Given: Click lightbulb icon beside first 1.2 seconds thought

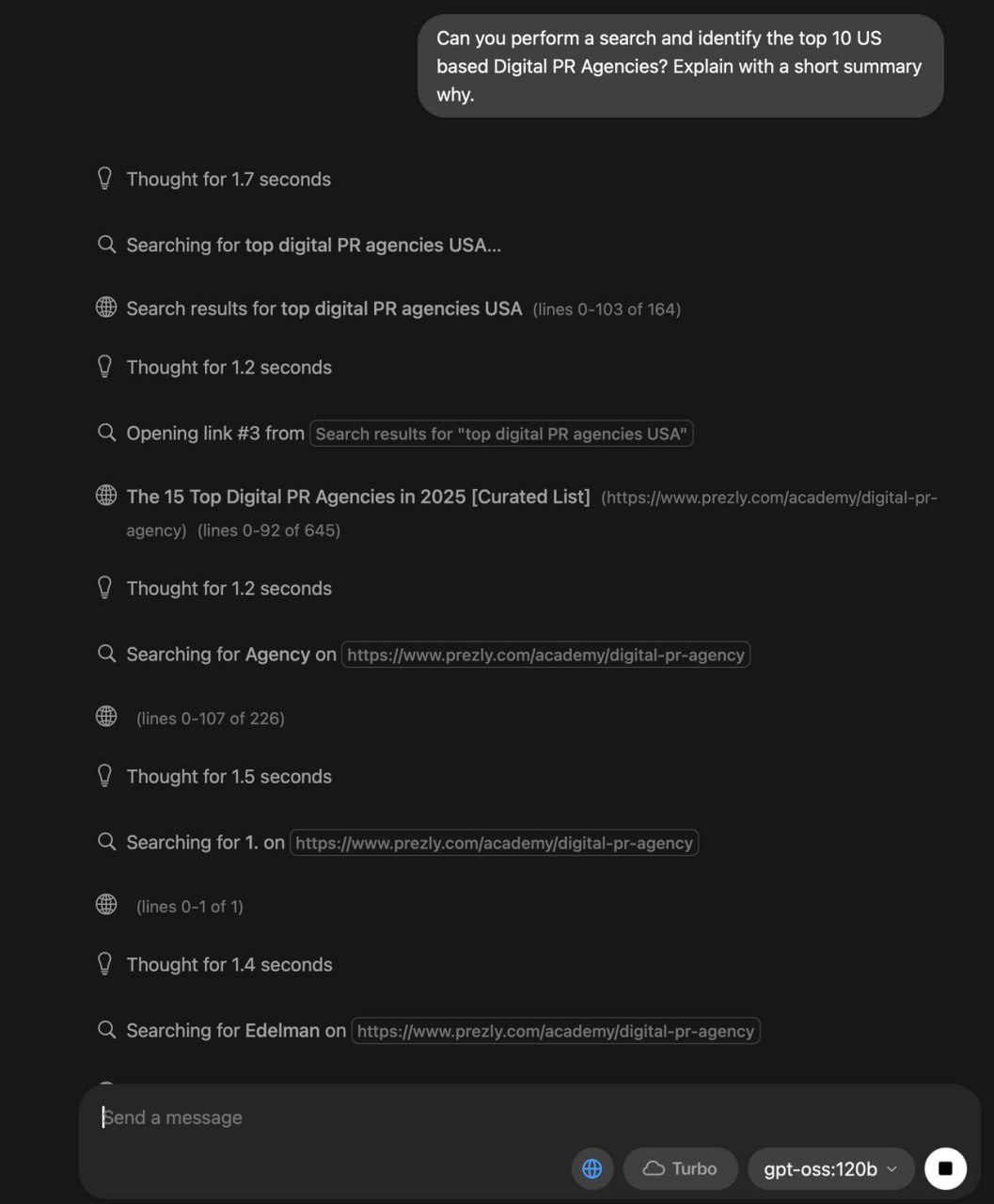Looking at the screenshot, I should pyautogui.click(x=105, y=367).
